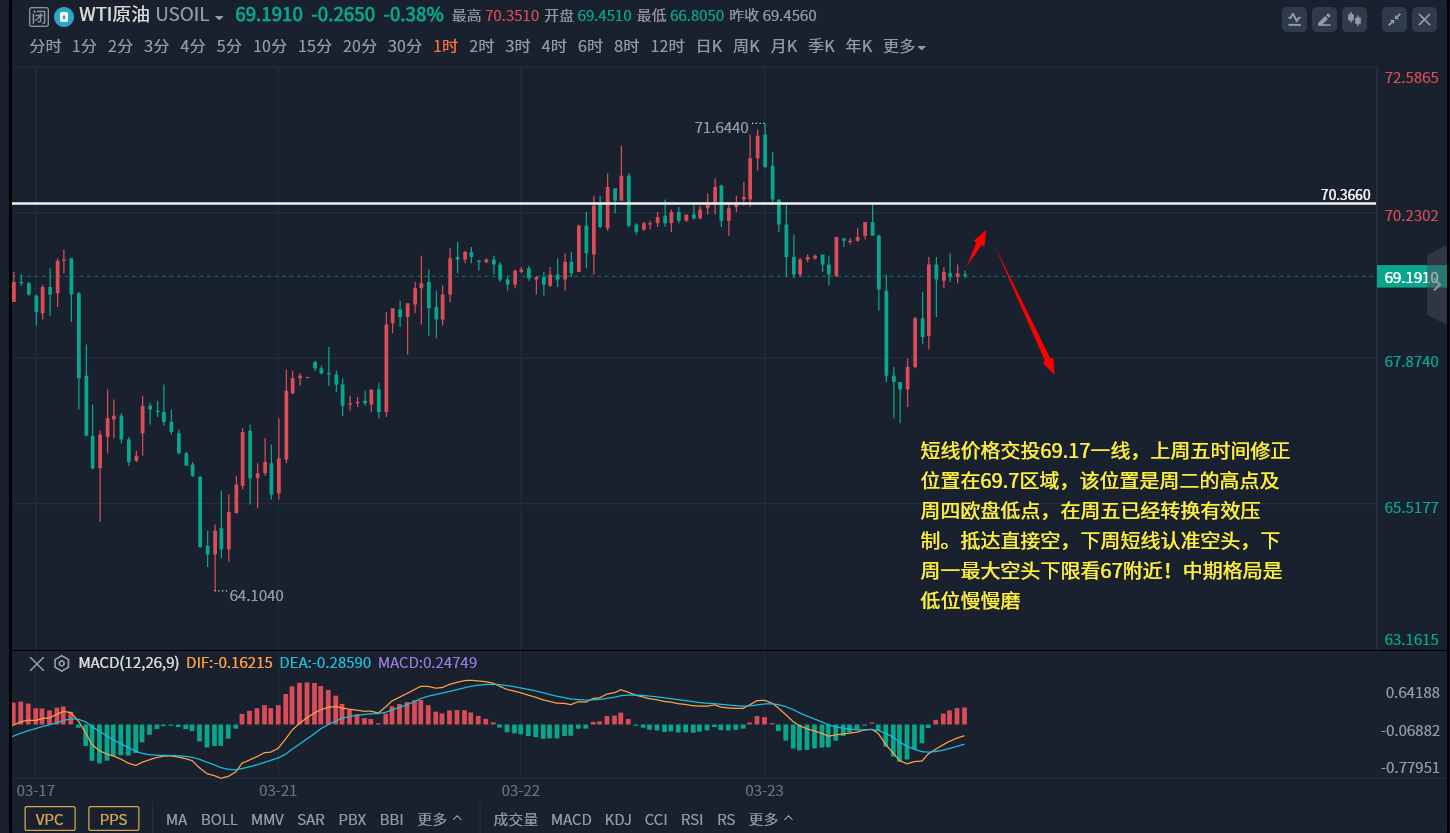Image resolution: width=1450 pixels, height=833 pixels.
Task: Enable the BOLL overlay indicator
Action: pyautogui.click(x=219, y=819)
